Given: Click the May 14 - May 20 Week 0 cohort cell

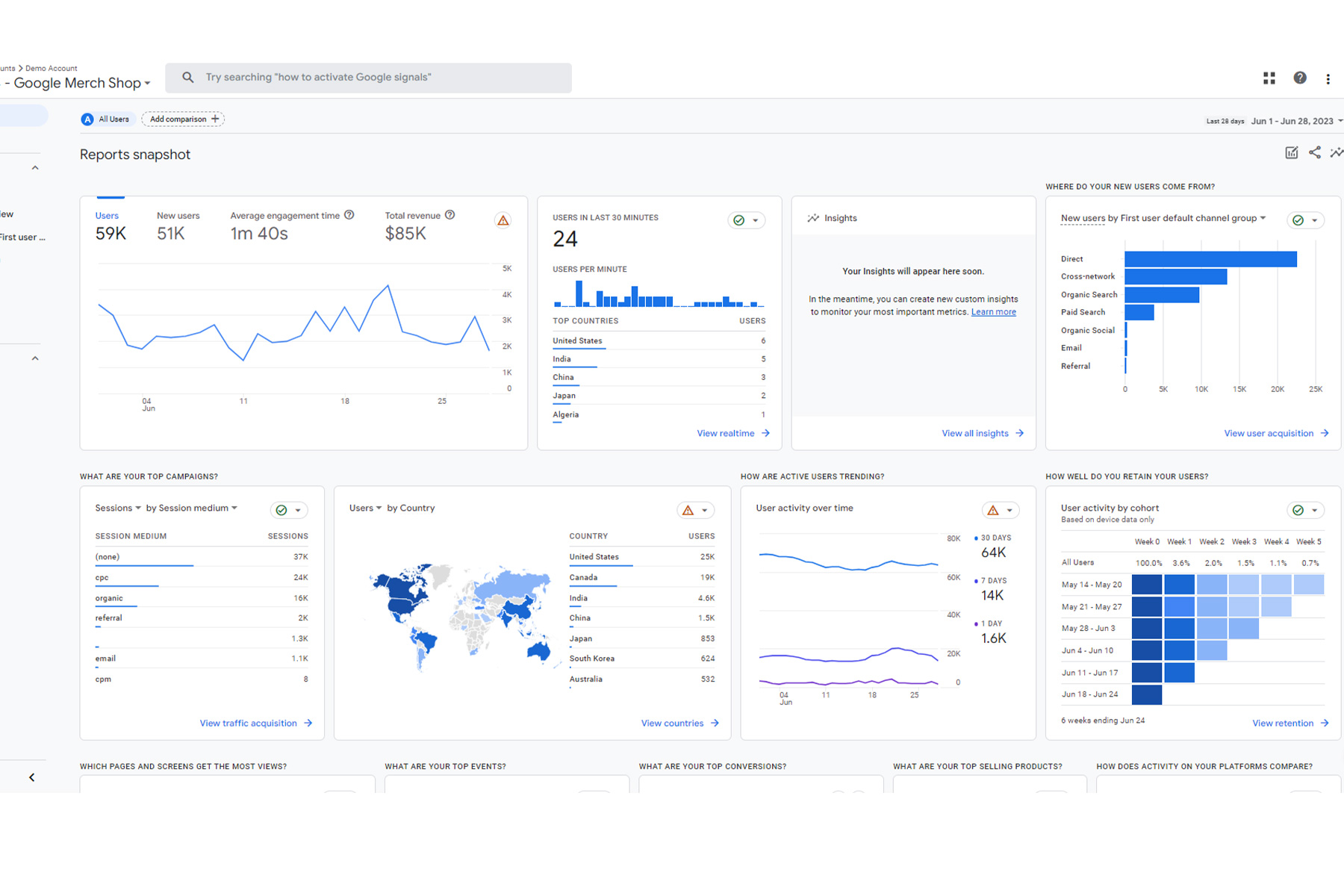Looking at the screenshot, I should pos(1146,585).
